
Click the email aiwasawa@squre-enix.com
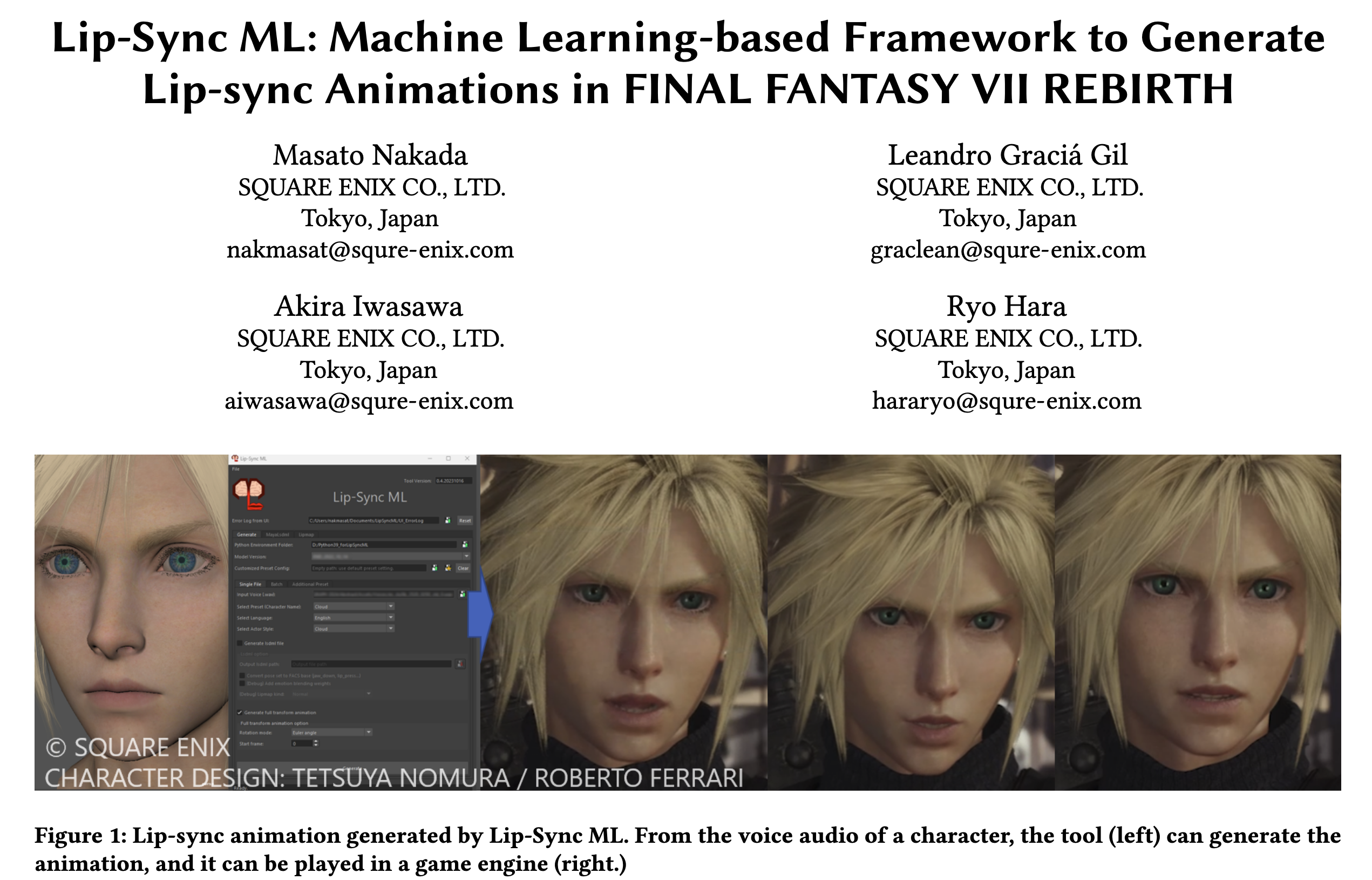(x=369, y=401)
